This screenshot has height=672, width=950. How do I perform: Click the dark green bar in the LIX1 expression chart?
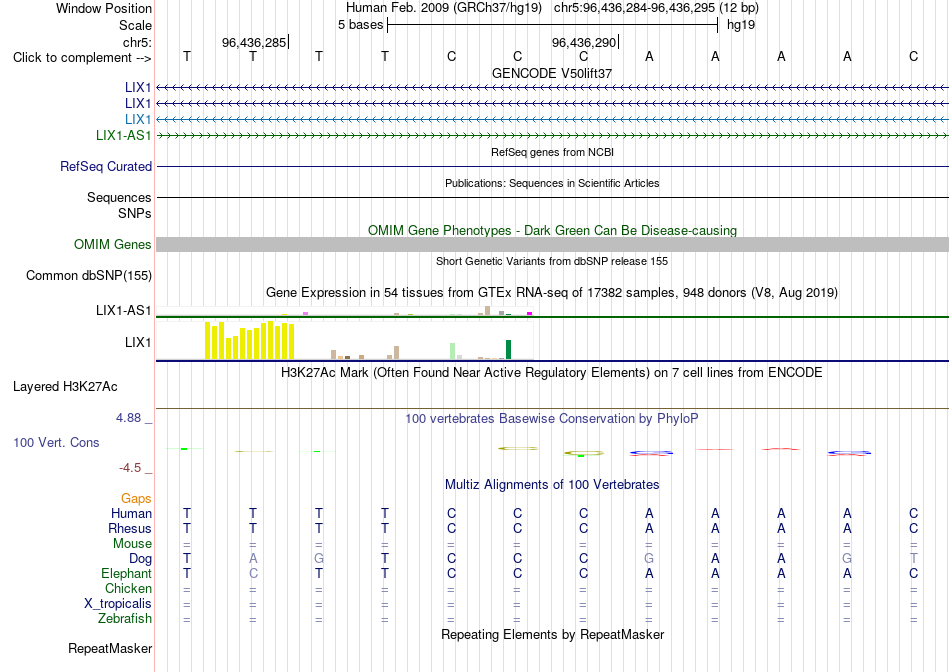(508, 350)
